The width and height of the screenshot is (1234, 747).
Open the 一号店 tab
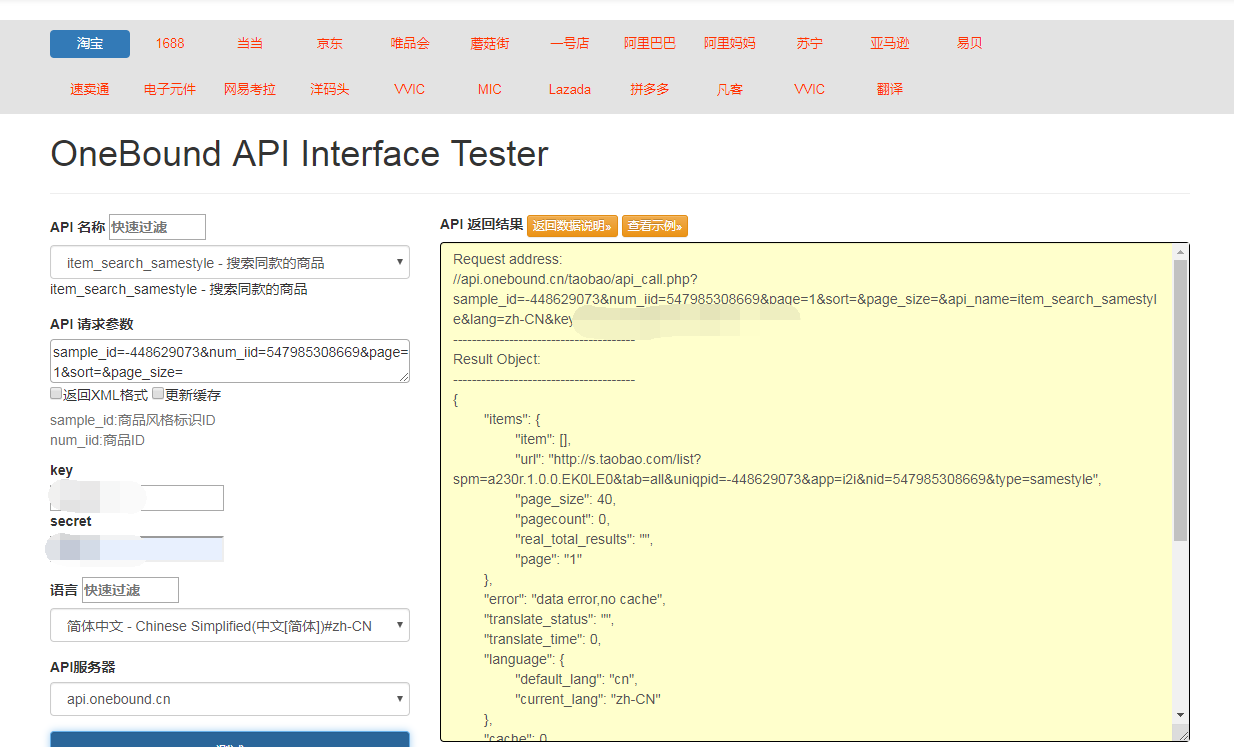[570, 44]
